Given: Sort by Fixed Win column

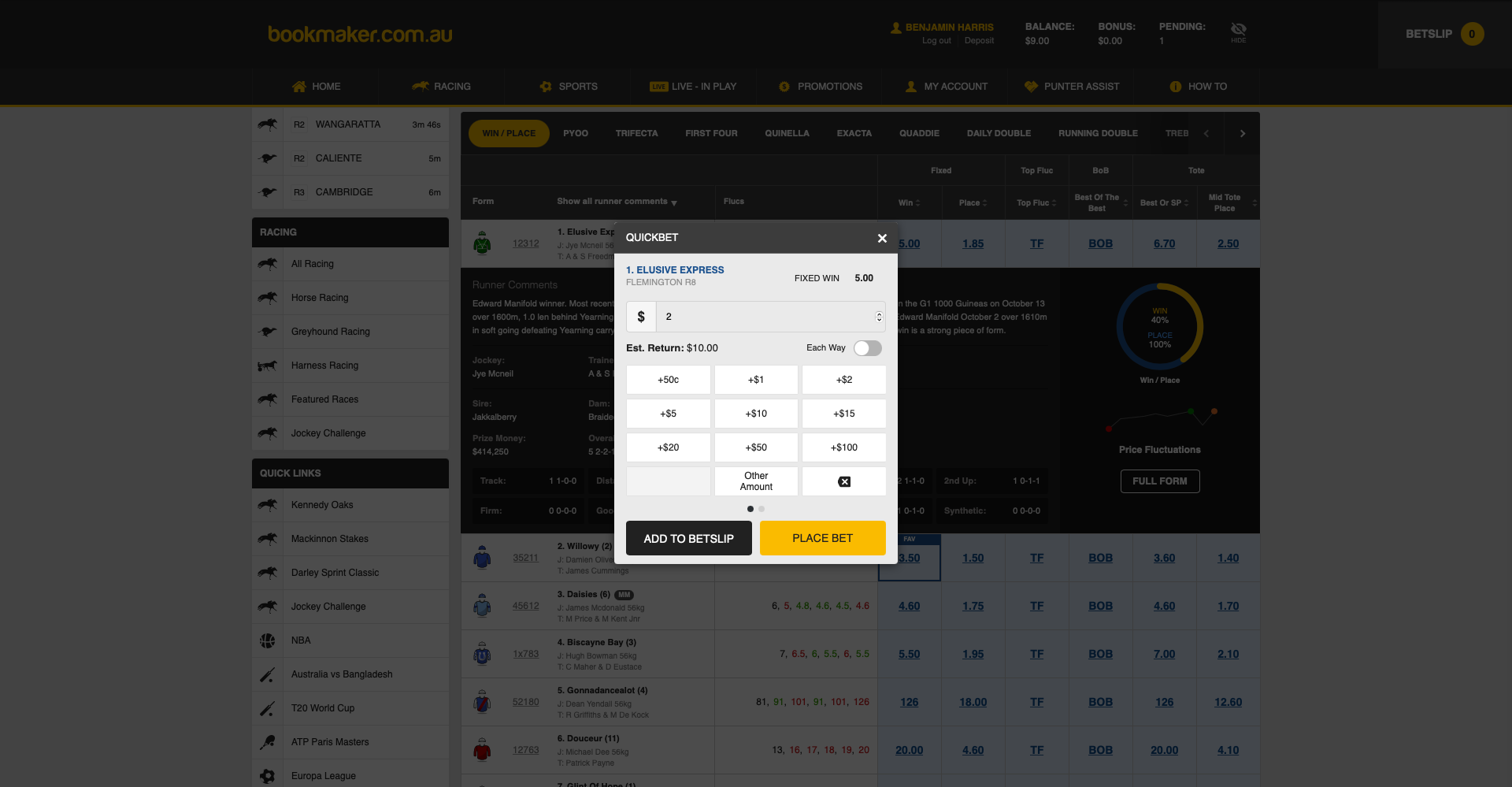Looking at the screenshot, I should pos(910,202).
